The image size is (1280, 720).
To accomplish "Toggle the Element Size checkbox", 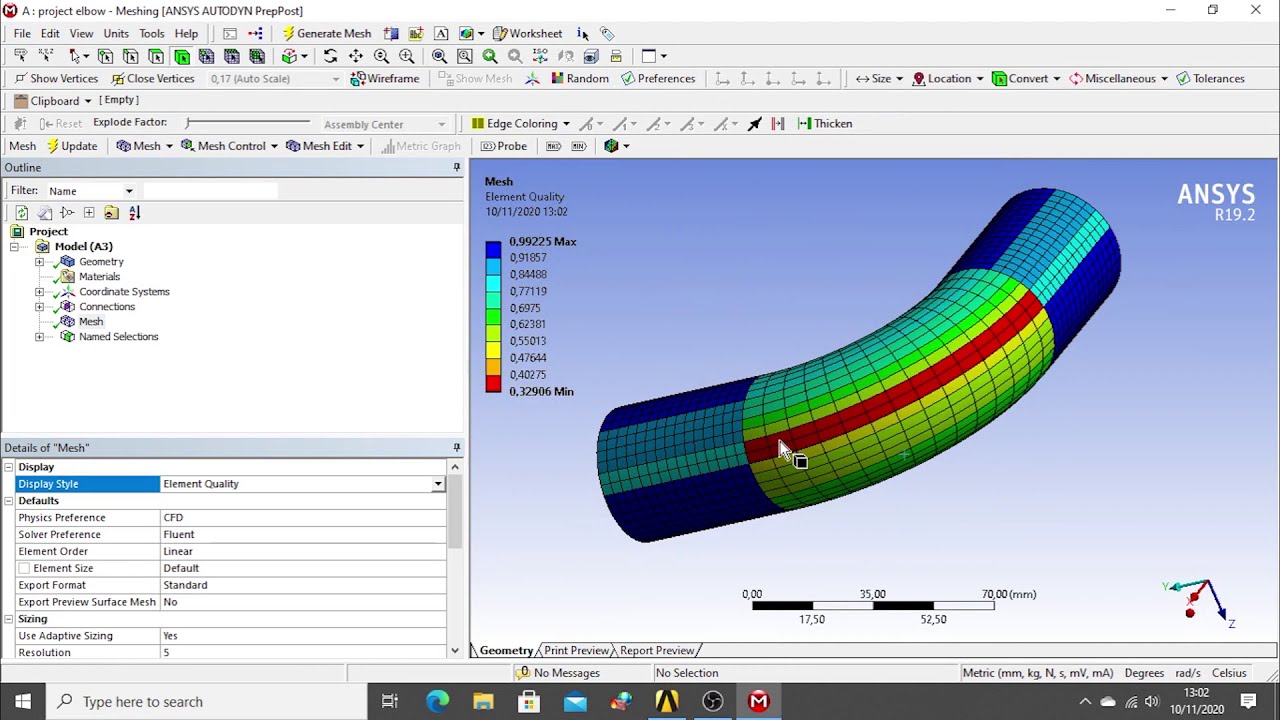I will (24, 568).
